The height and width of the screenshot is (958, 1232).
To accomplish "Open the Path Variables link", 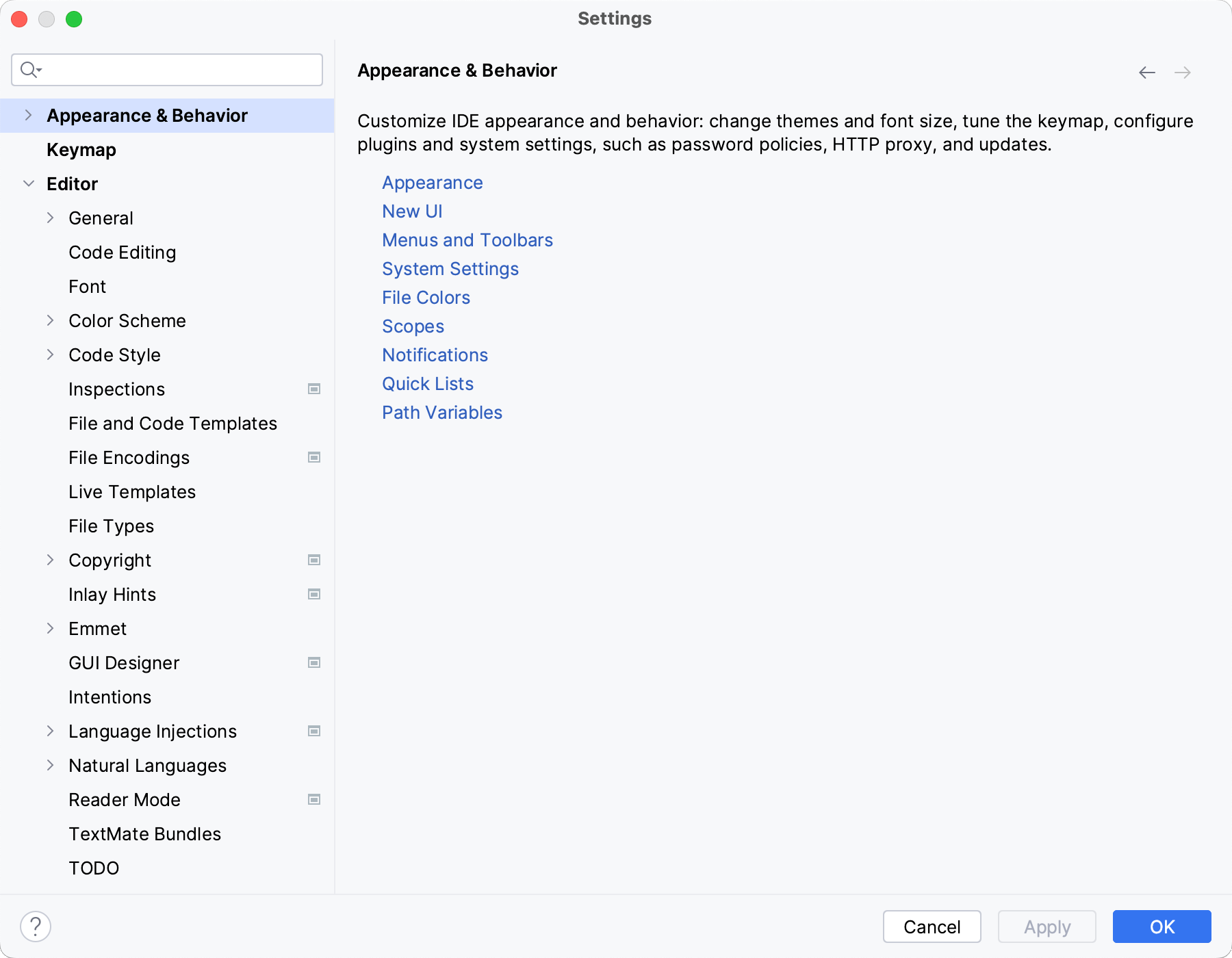I will 442,413.
